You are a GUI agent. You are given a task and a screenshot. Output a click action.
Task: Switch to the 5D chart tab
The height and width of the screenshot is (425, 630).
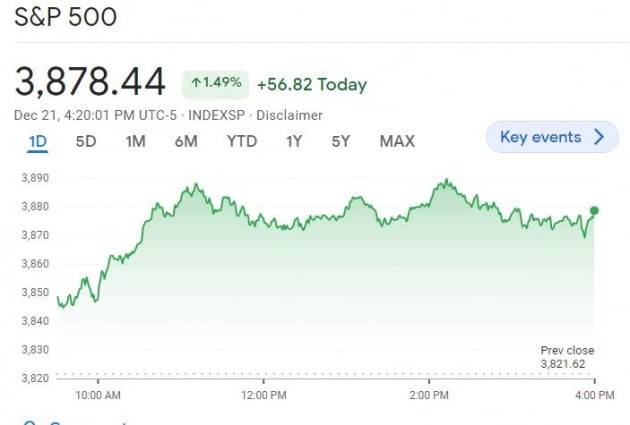pyautogui.click(x=86, y=141)
